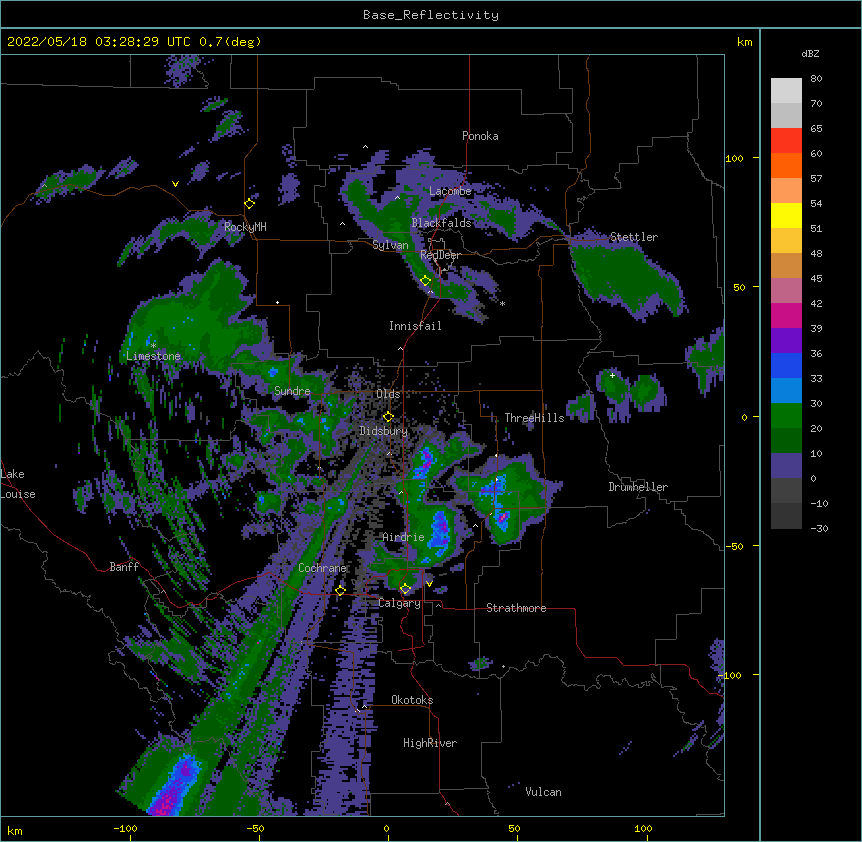
Task: Click the RedDeer city label
Action: [x=440, y=255]
